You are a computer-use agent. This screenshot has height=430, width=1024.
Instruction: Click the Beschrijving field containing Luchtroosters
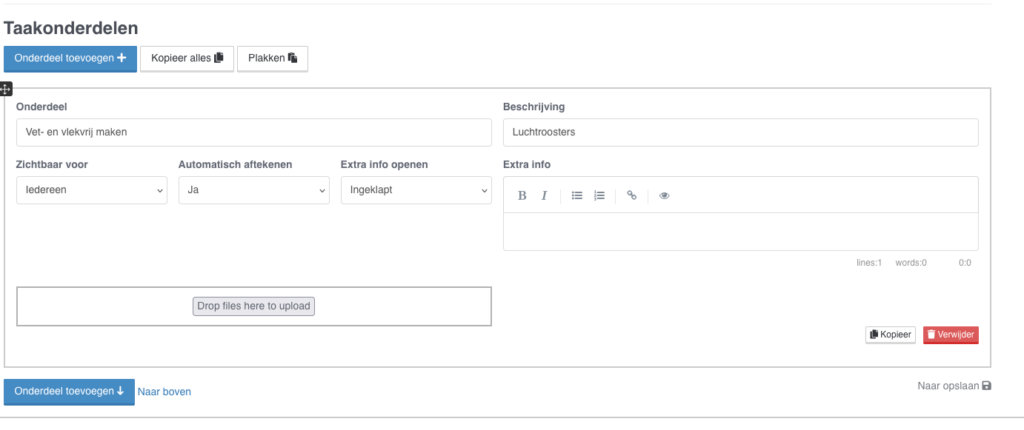(740, 132)
